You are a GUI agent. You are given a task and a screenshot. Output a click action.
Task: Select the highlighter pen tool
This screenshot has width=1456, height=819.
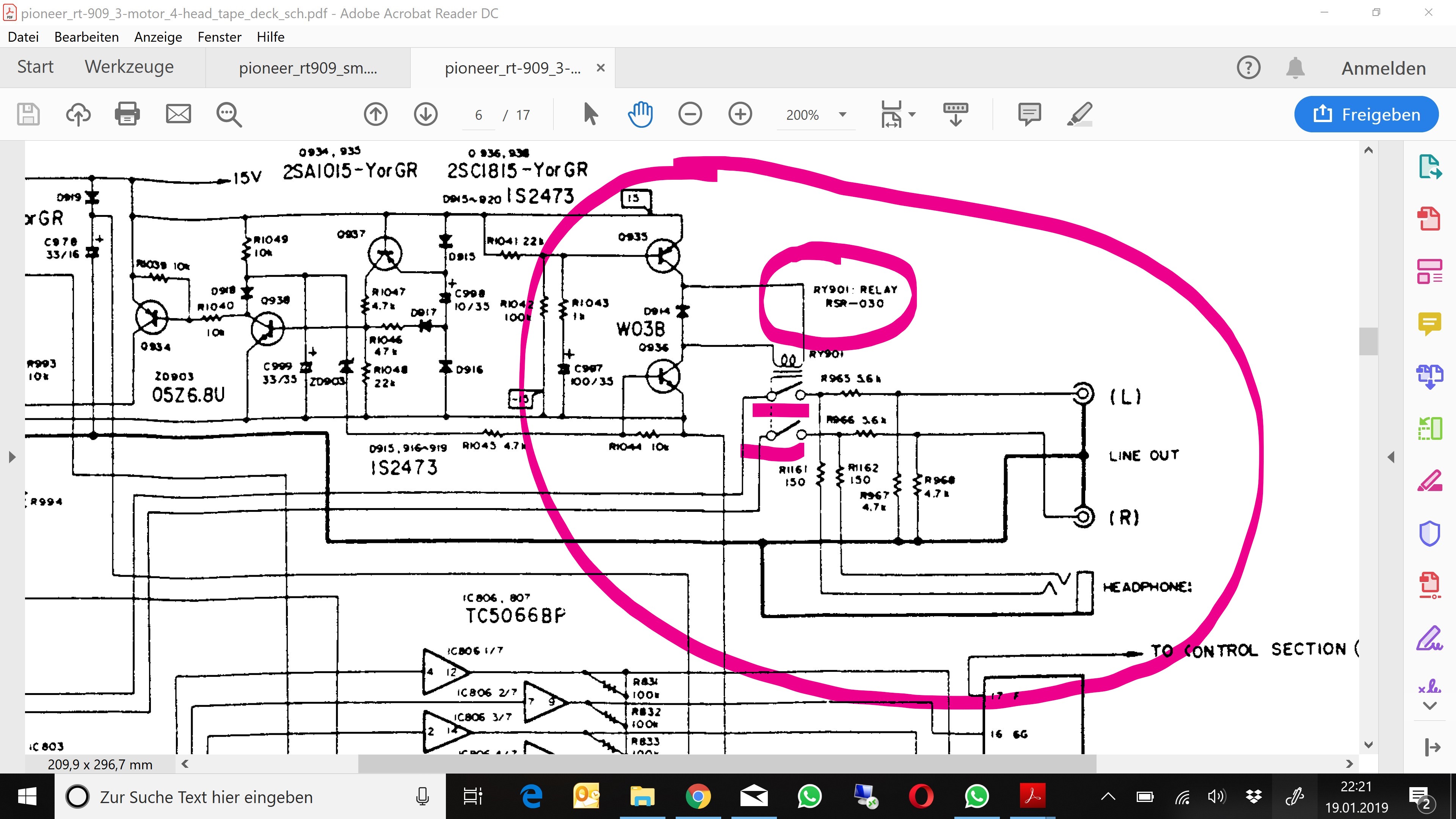click(1079, 114)
